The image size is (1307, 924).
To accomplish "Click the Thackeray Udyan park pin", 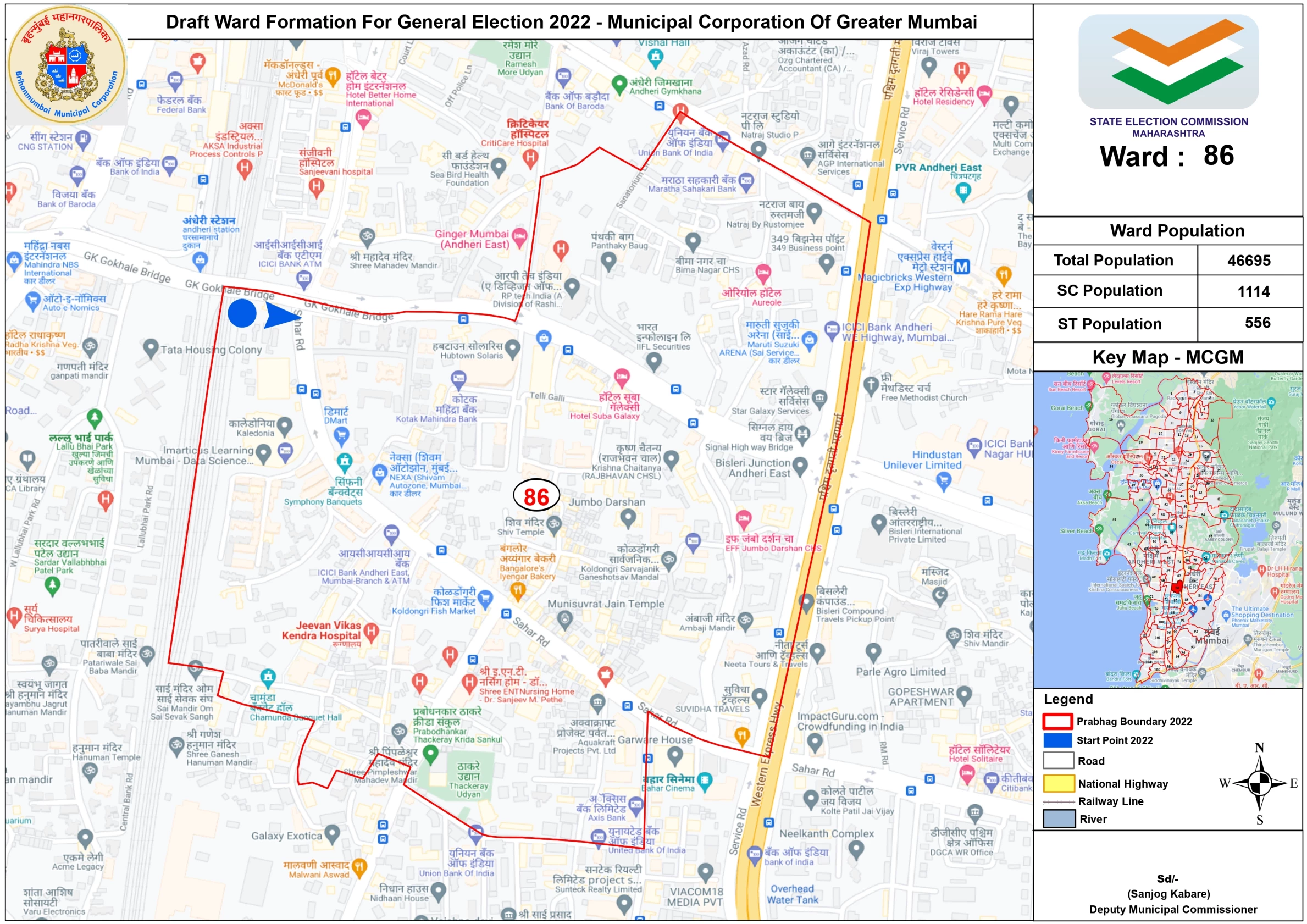I will (430, 754).
